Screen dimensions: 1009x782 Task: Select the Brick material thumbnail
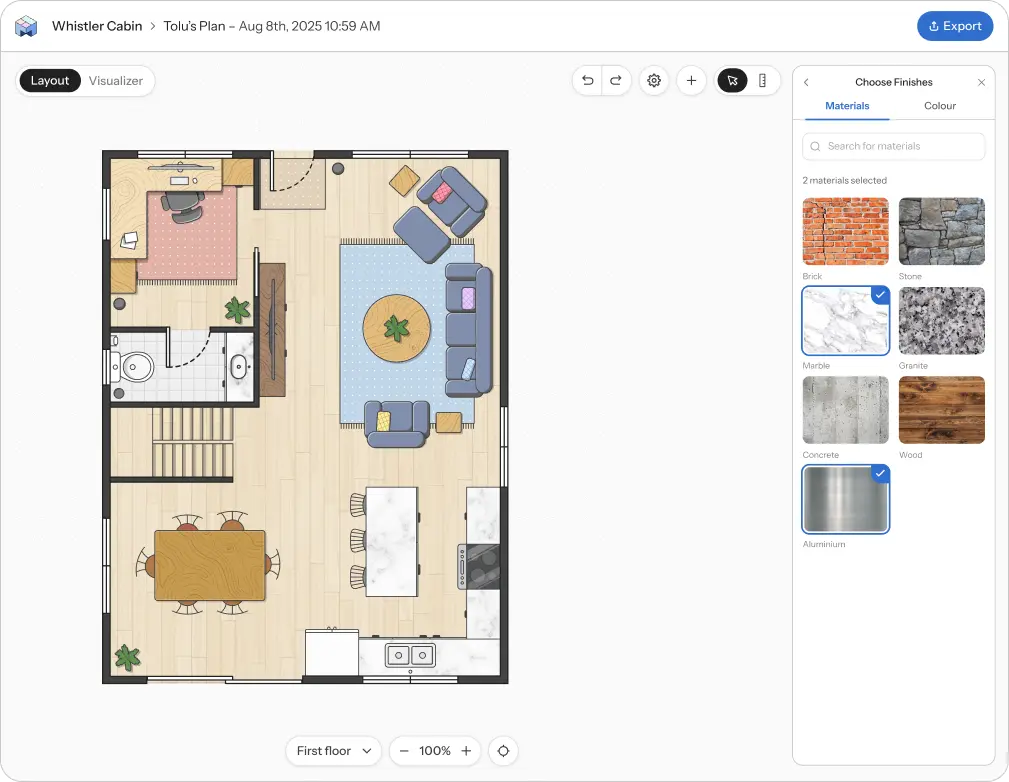tap(845, 231)
